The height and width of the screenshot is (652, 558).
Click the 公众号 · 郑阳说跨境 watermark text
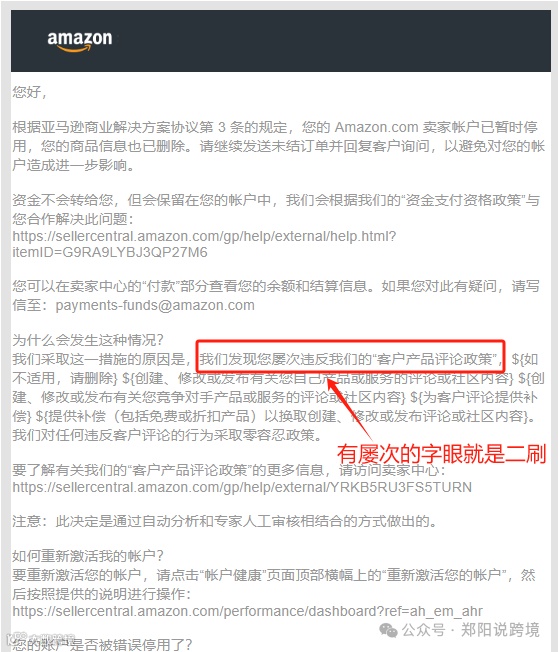coord(471,630)
